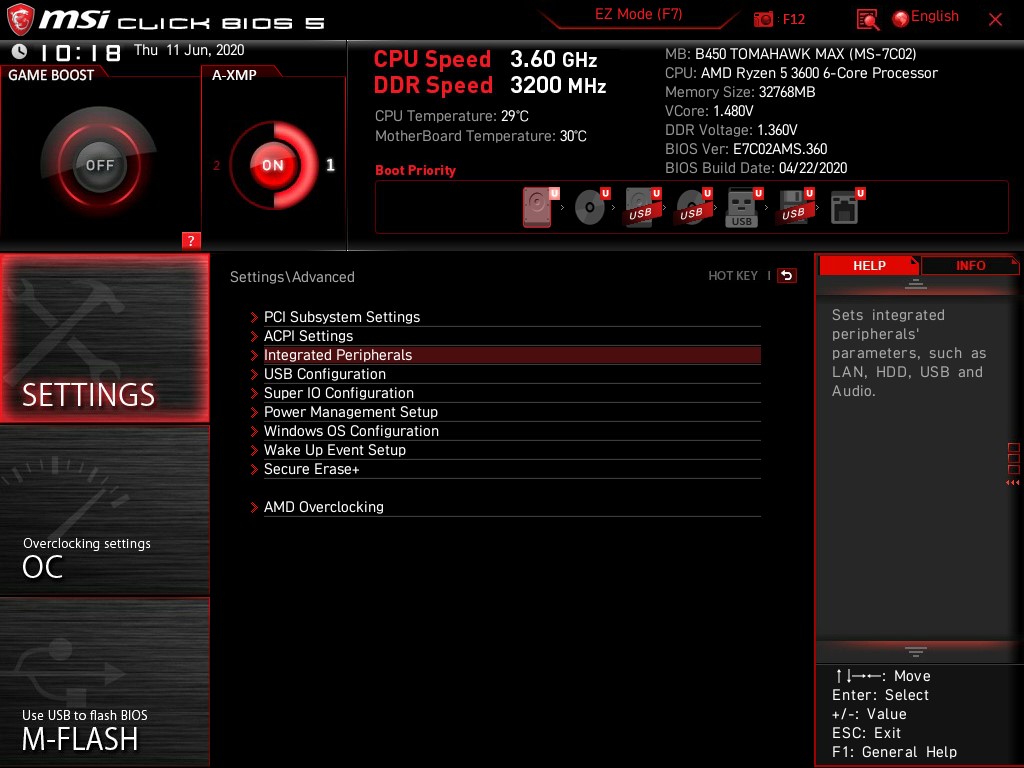
Task: Click the DDR Speed 3200 MHz readout
Action: click(x=490, y=86)
